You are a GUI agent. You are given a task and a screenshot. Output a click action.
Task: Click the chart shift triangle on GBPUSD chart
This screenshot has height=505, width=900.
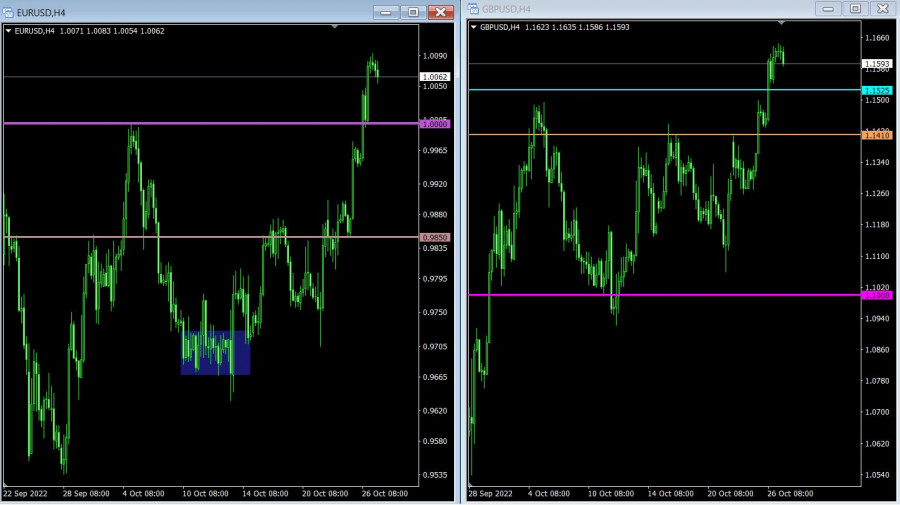click(782, 23)
